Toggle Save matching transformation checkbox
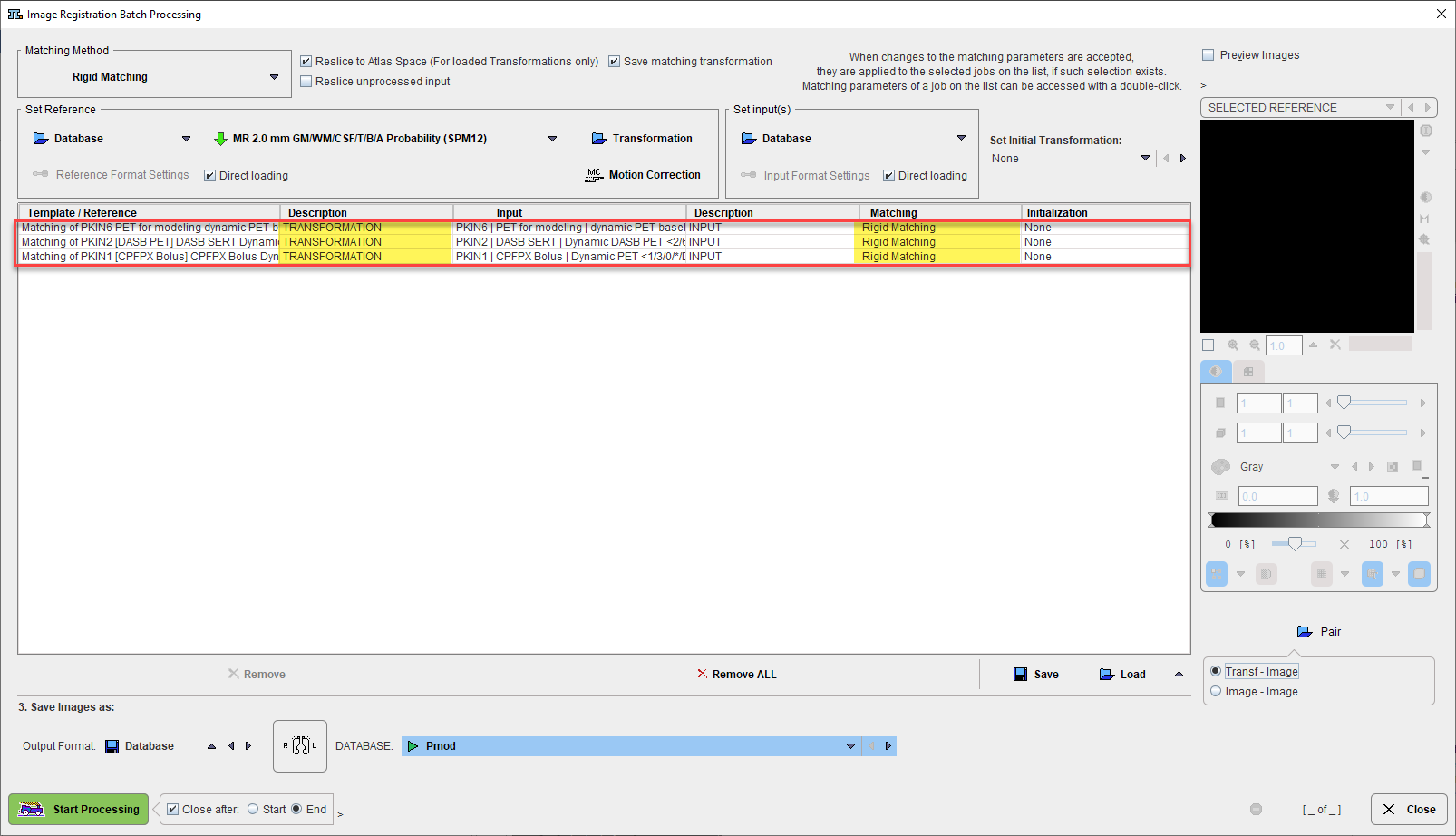Screen dimensions: 1456x836 615,62
